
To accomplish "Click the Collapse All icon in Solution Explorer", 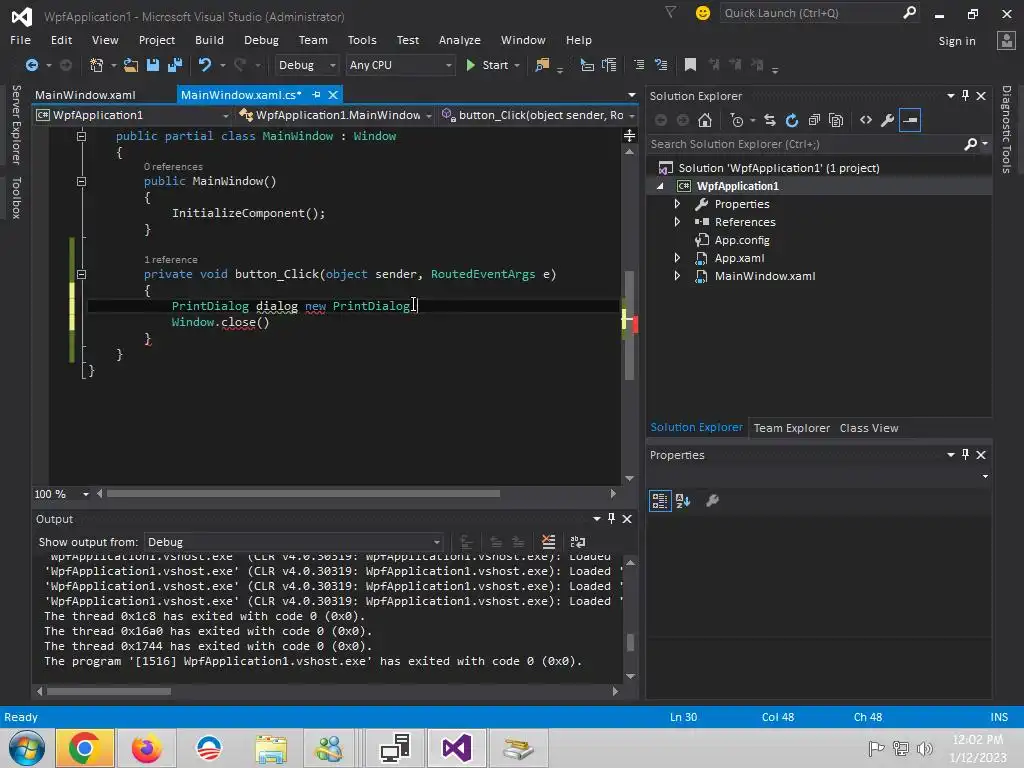I will pos(814,120).
